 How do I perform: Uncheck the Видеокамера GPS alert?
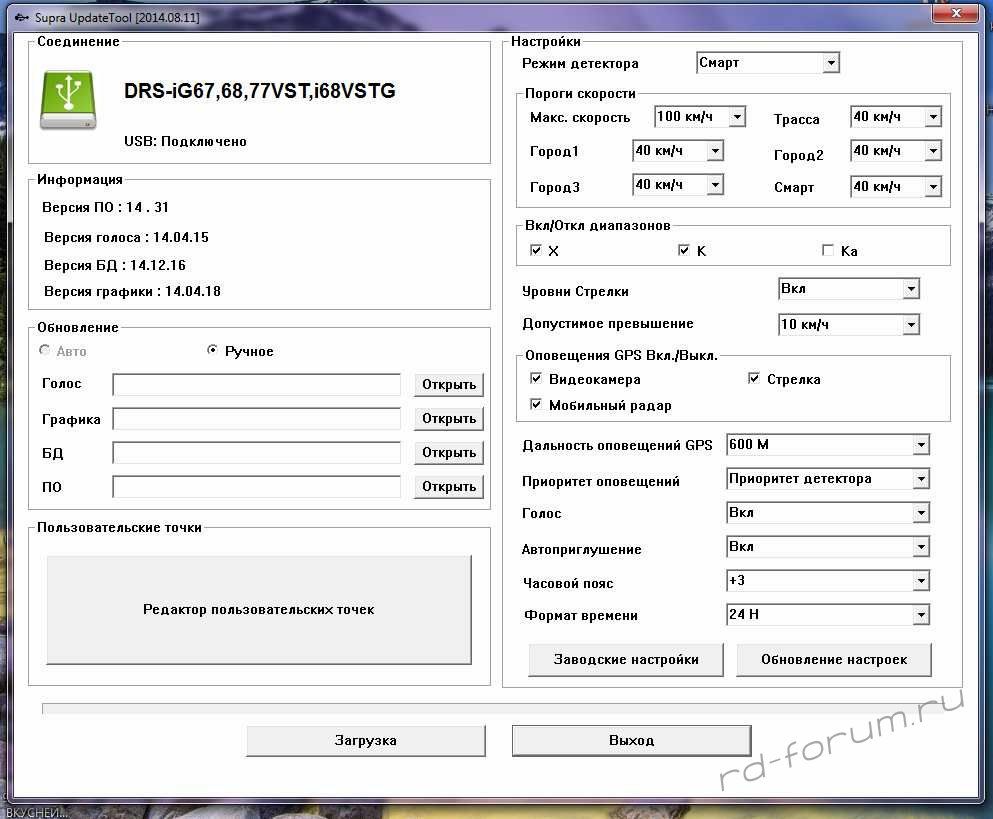536,380
